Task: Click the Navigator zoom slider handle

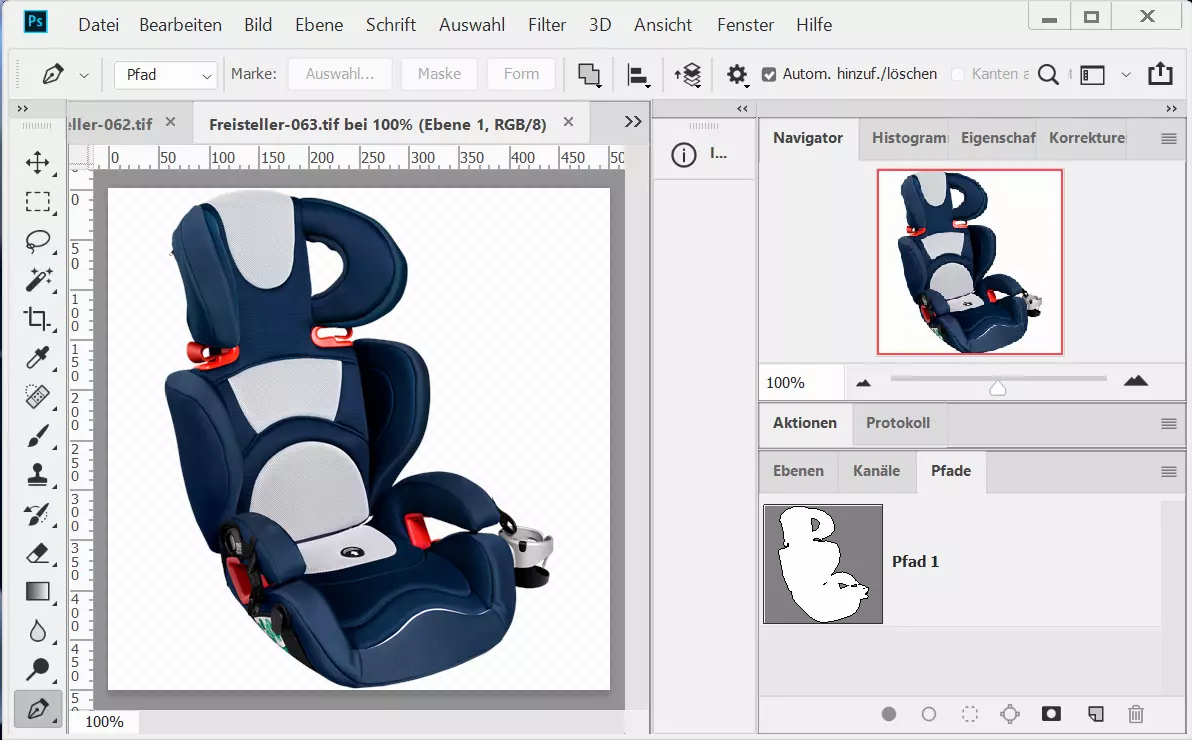Action: tap(997, 387)
